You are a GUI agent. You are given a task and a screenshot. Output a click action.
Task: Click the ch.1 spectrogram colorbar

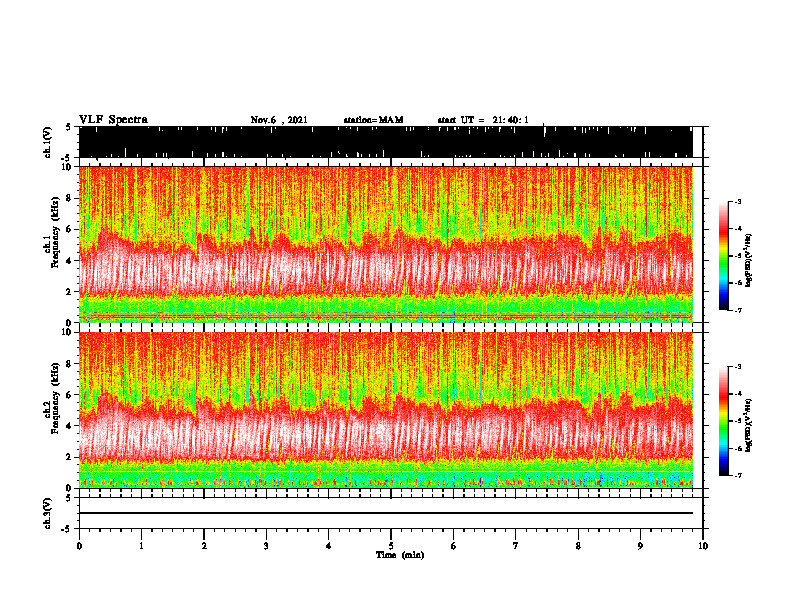[723, 256]
